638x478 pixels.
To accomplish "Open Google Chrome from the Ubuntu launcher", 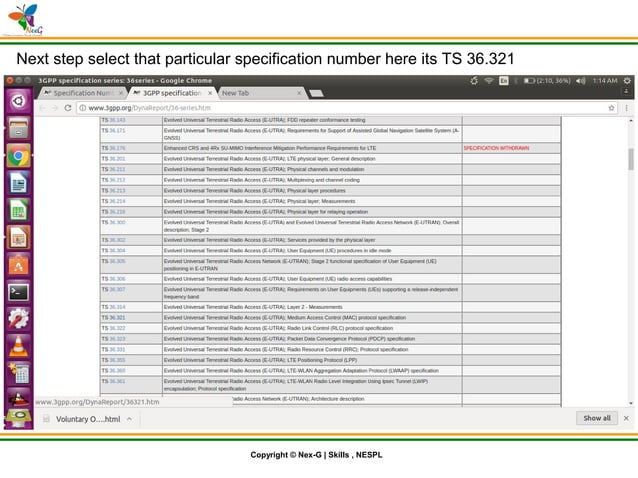I will (x=18, y=156).
